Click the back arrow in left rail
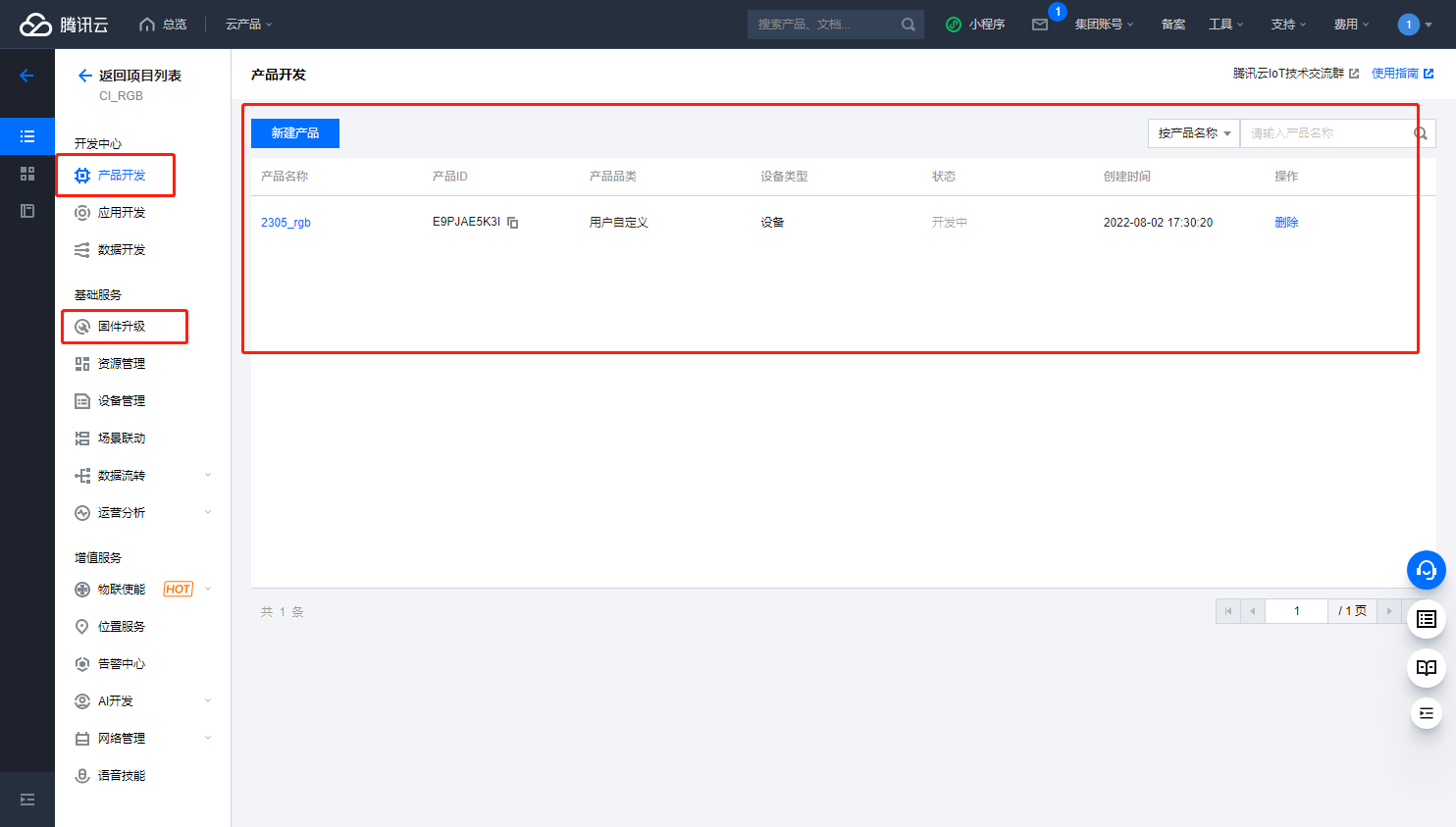The image size is (1456, 827). point(26,76)
